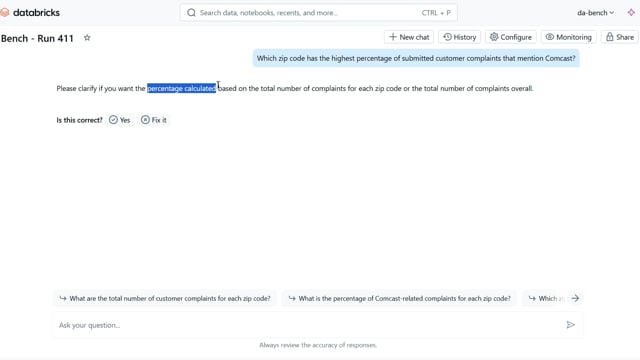Star the Bench - Run 411 space

(x=87, y=38)
